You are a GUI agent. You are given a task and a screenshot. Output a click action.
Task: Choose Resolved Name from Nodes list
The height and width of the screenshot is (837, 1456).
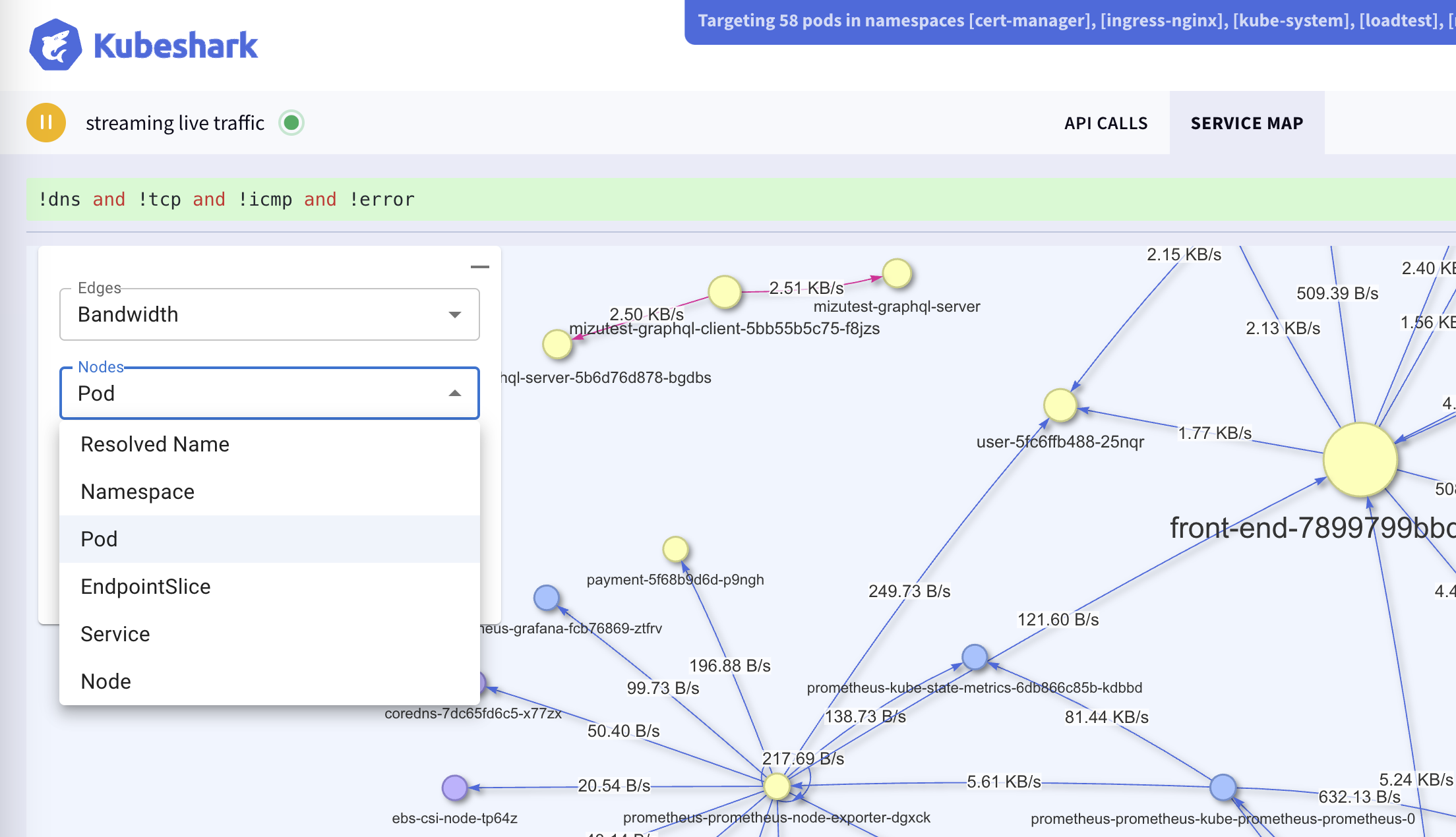269,444
